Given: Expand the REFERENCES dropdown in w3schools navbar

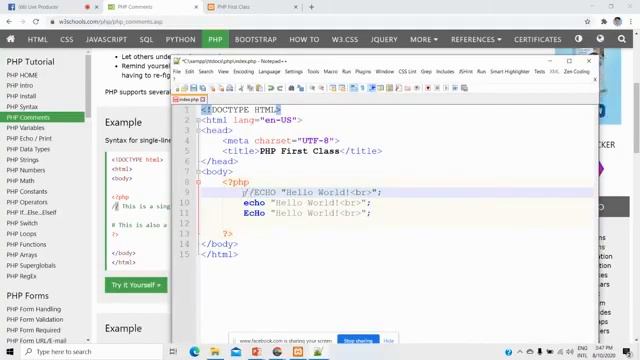Looking at the screenshot, I should point(476,39).
